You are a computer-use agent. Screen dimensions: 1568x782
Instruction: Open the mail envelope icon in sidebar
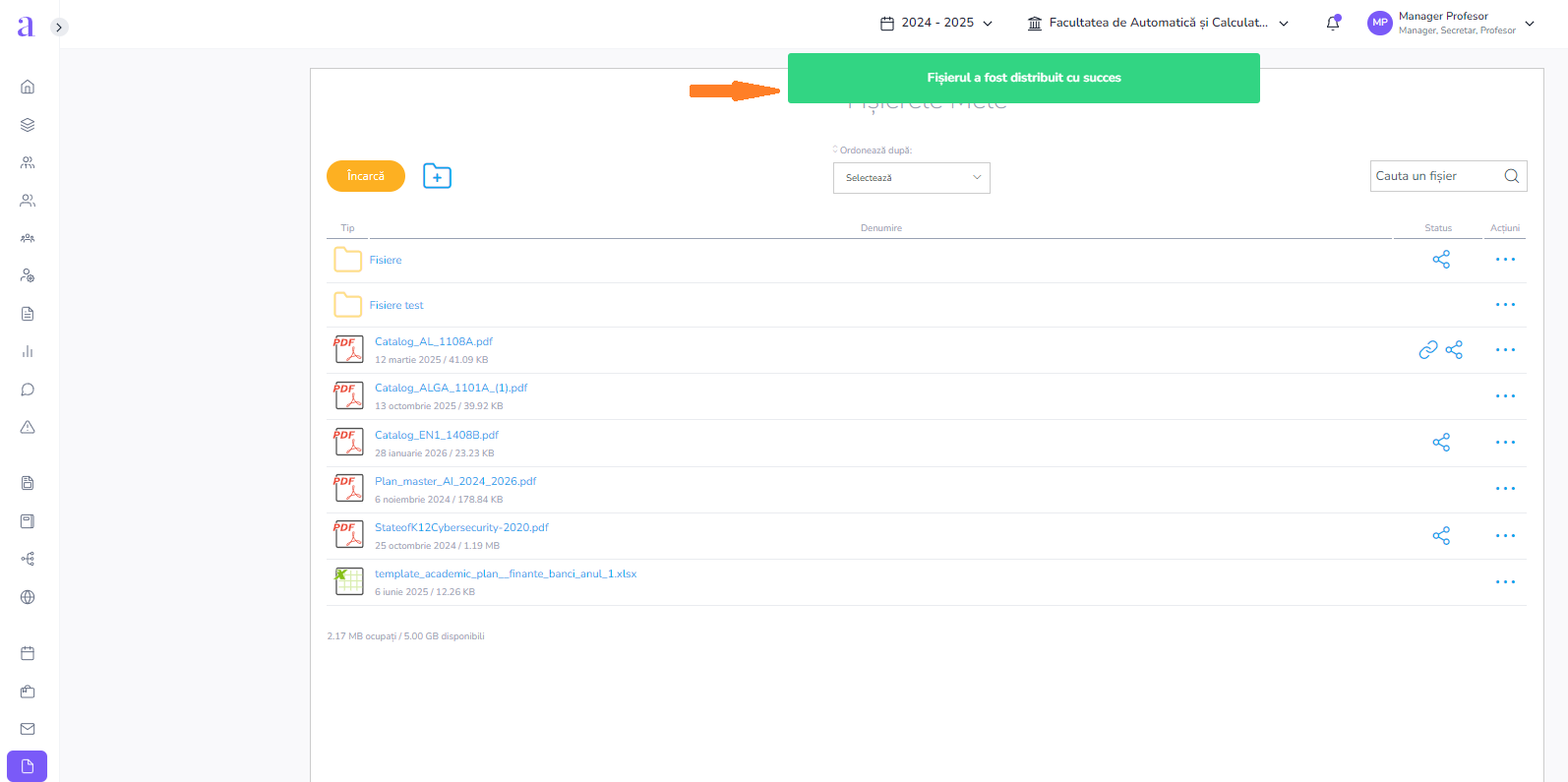pos(28,729)
